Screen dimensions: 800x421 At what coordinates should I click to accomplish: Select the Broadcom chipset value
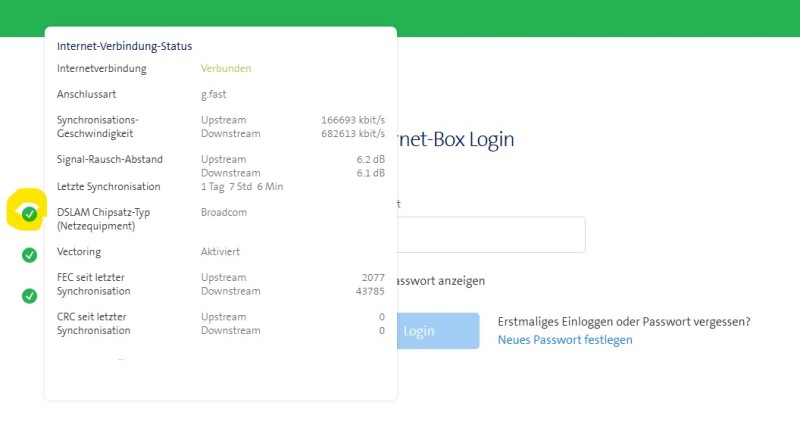[224, 212]
